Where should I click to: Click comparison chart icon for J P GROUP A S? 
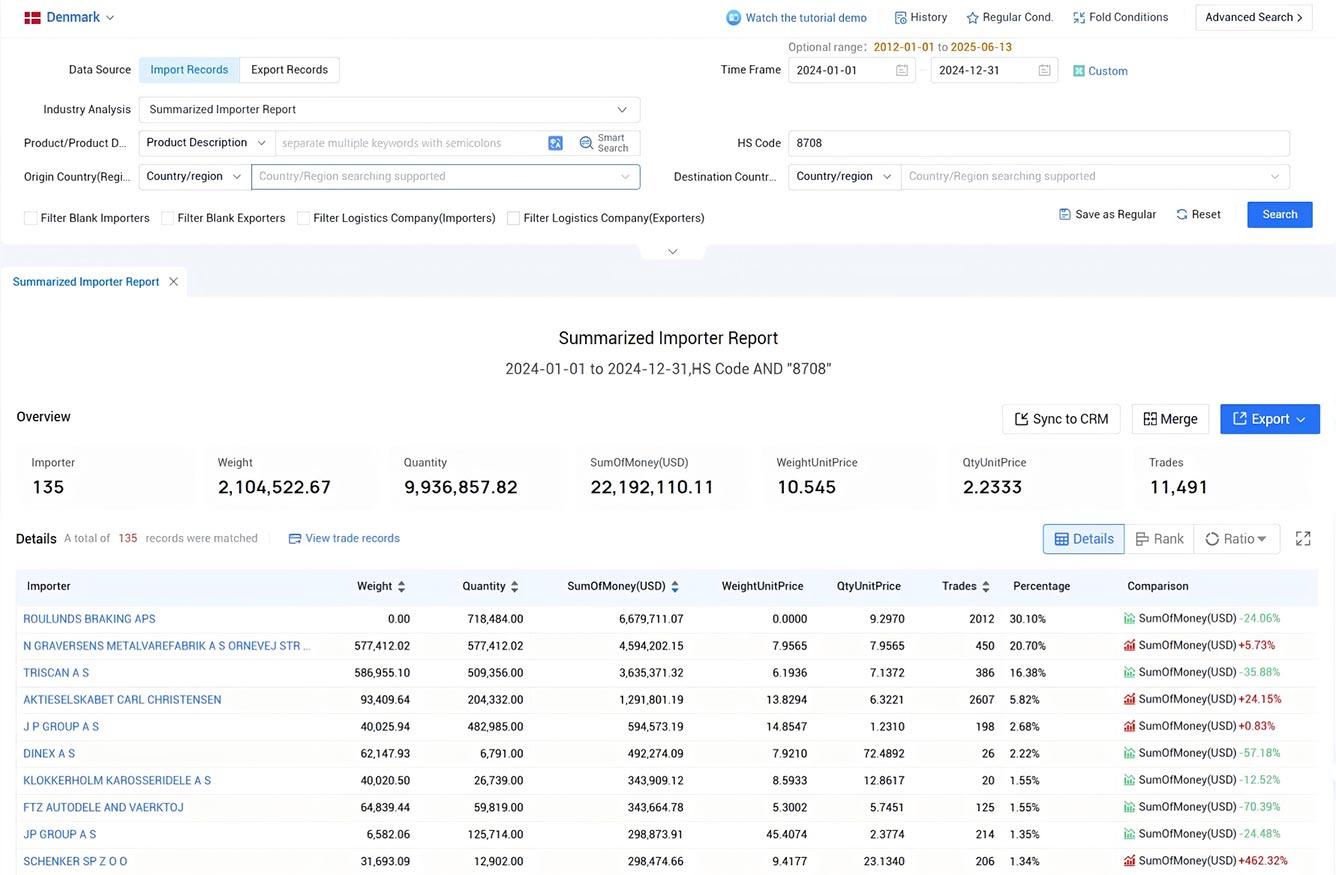pyautogui.click(x=1130, y=727)
